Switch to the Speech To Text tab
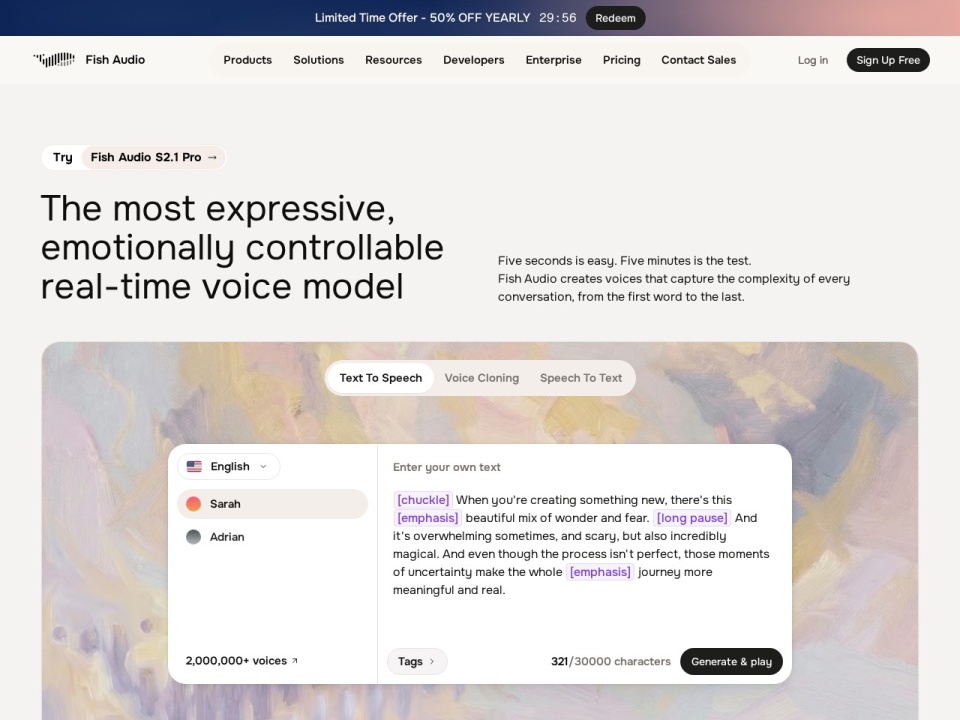 (x=581, y=378)
